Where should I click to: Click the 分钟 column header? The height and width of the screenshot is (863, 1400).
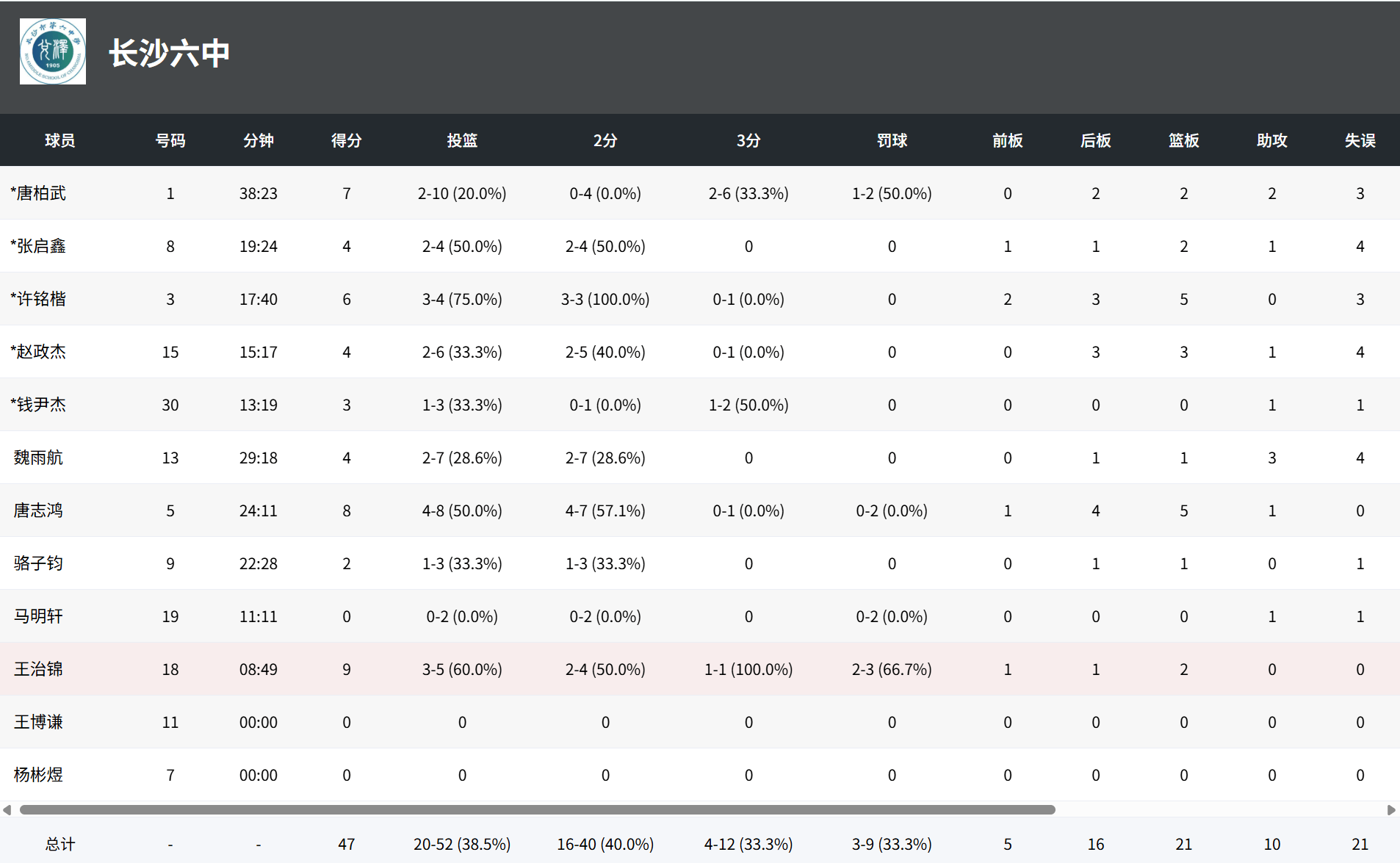point(258,140)
